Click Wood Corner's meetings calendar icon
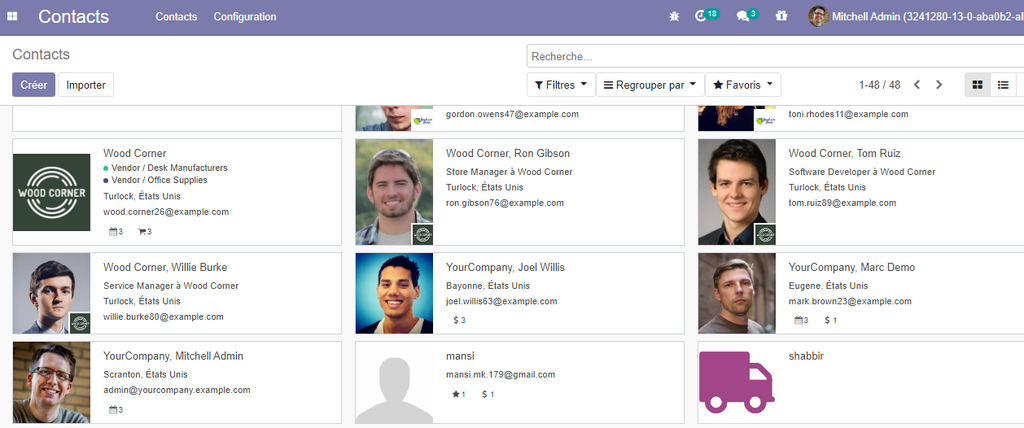Screen dimensions: 1024x428 [113, 232]
